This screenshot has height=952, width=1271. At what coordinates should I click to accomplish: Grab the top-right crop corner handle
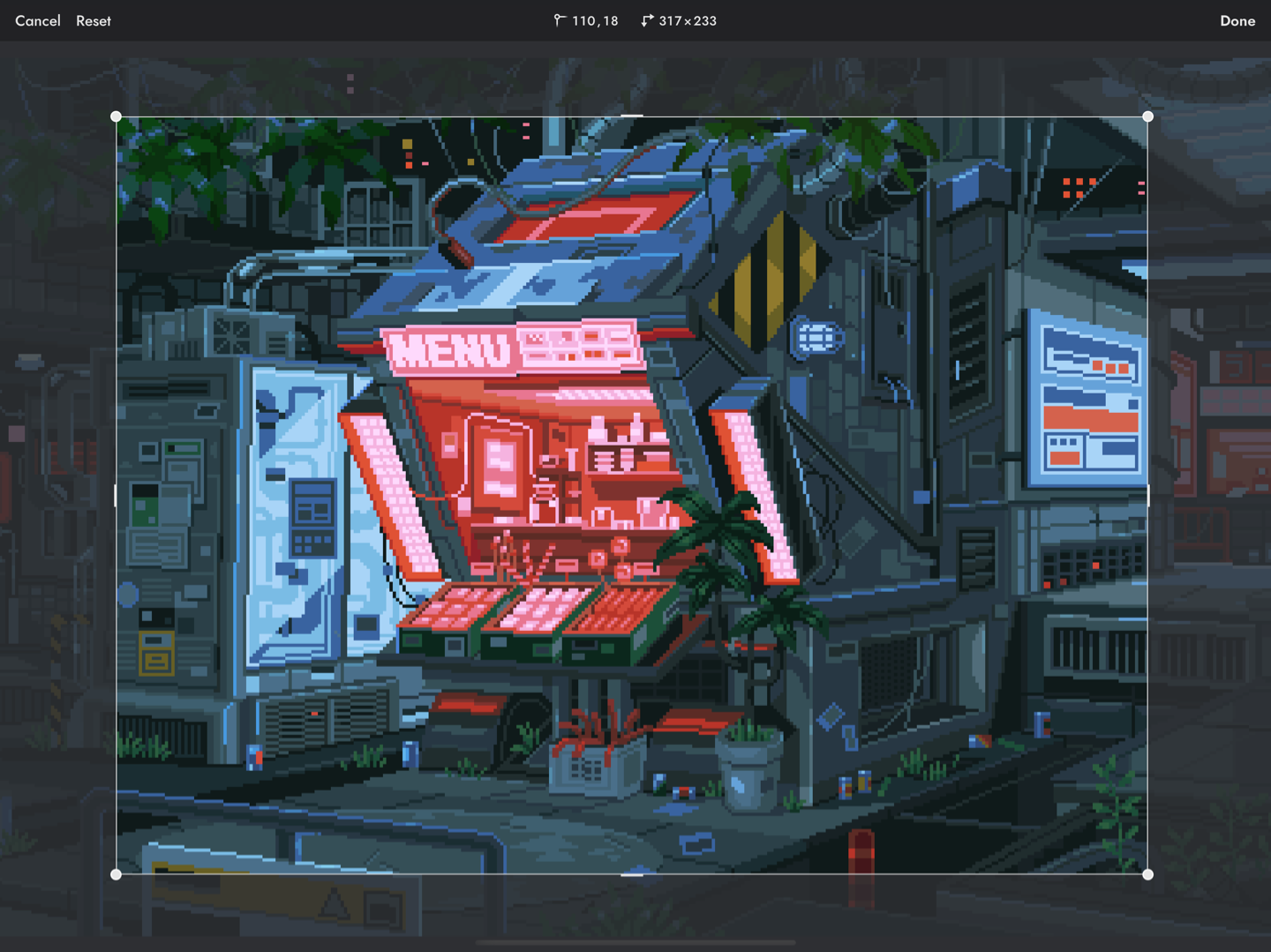pos(1147,116)
